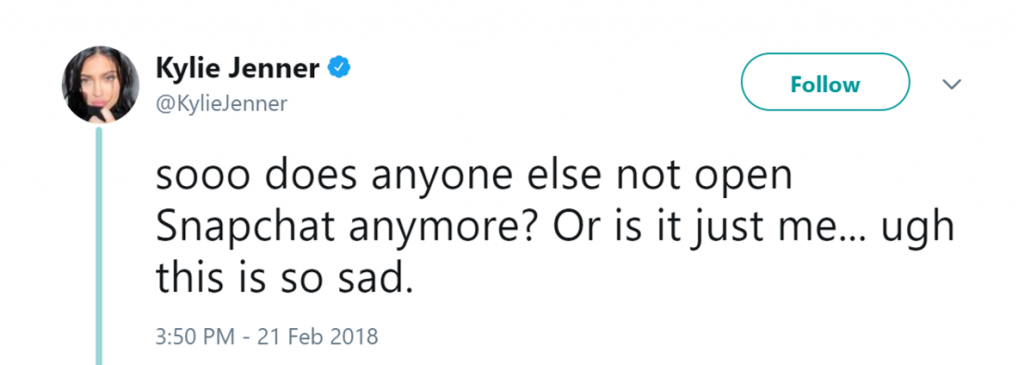Click the phrase 'this is so sad.'

point(285,278)
